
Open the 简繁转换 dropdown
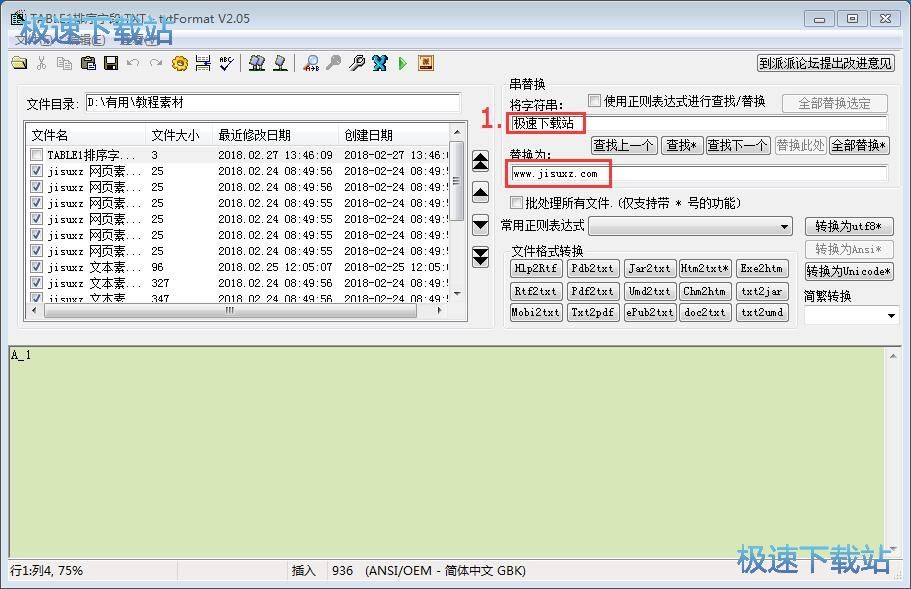click(891, 315)
